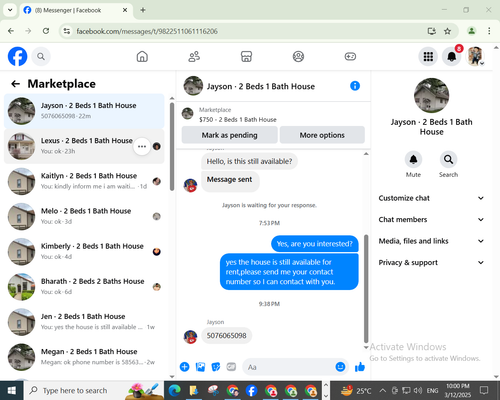Click the conversation list scrollbar
500x400 pixels.
[172, 147]
